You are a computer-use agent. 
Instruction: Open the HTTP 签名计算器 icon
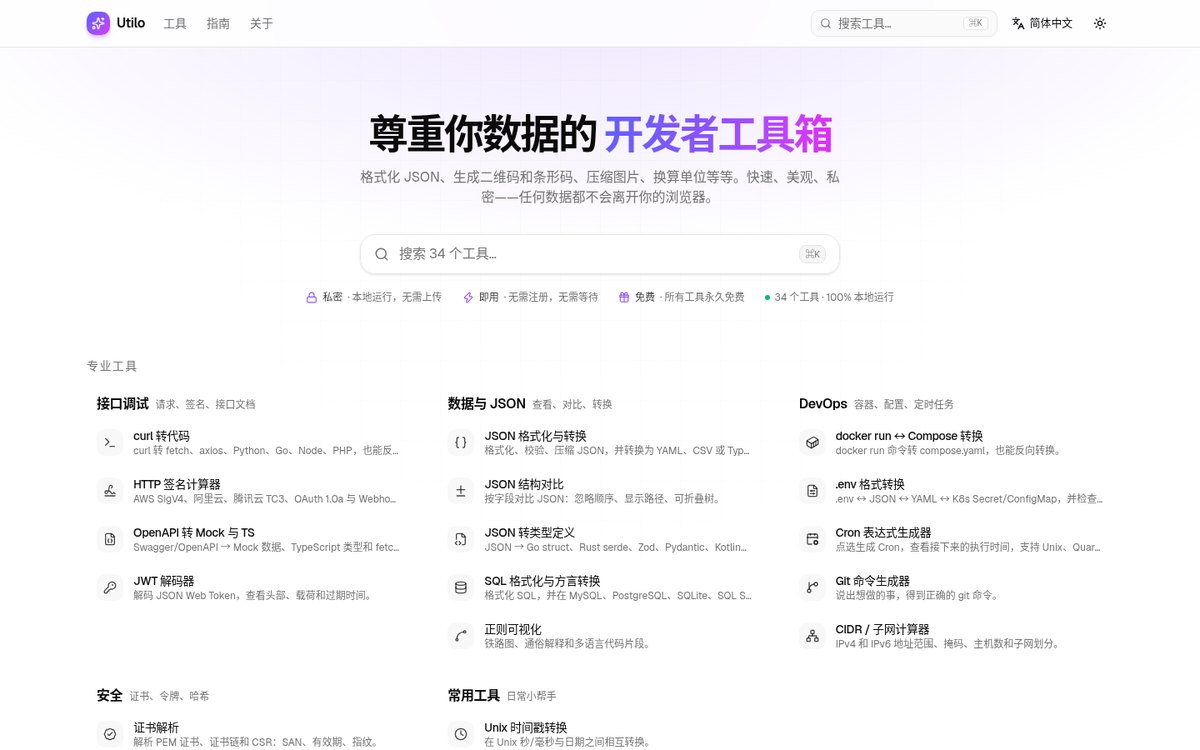110,491
